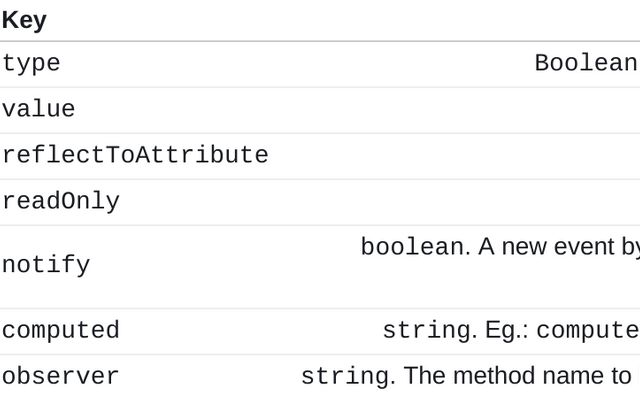Click the empty description cell beside value
640x400 pixels.
point(450,110)
